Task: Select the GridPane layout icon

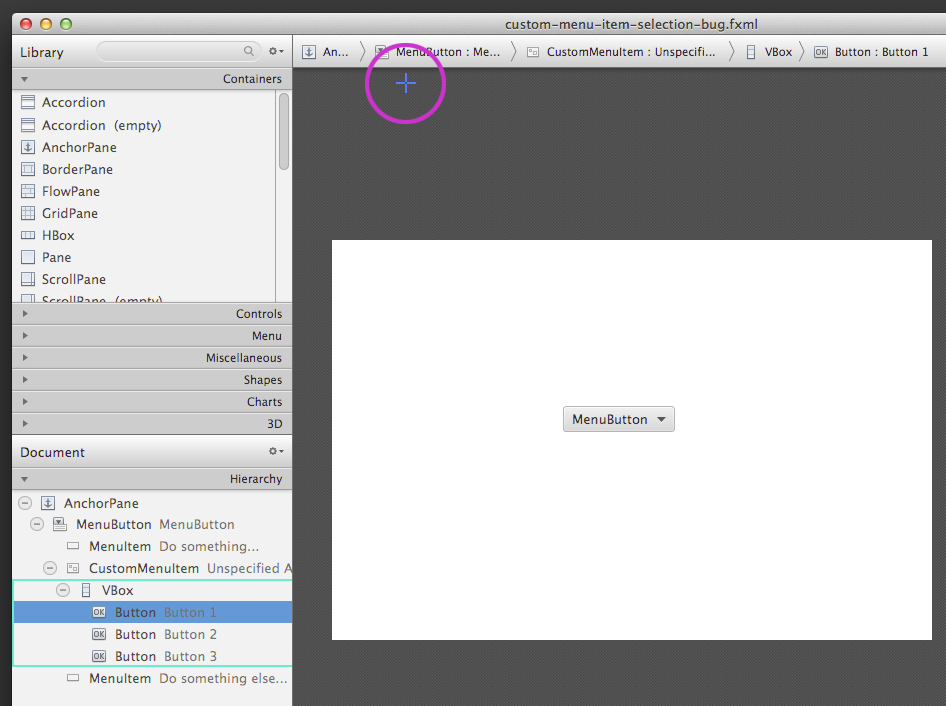Action: (x=28, y=213)
